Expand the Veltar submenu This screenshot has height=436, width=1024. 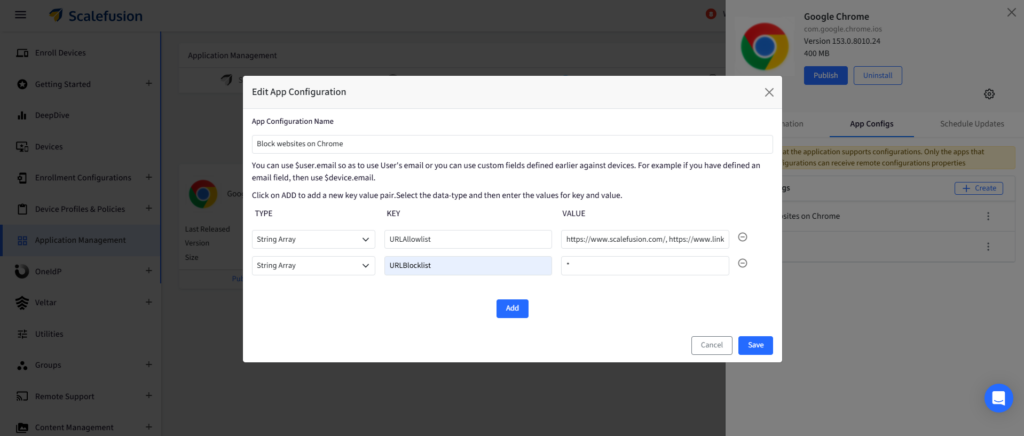tap(149, 302)
